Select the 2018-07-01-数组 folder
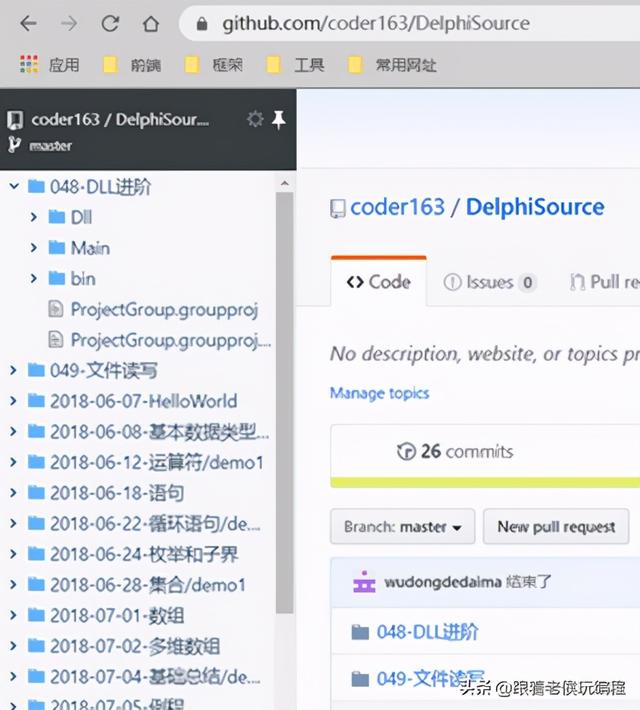This screenshot has height=710, width=640. [x=117, y=616]
